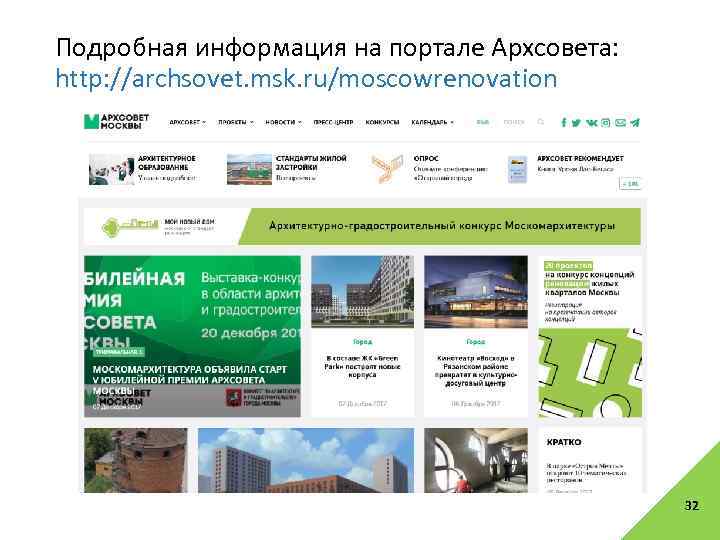Click the Кратко section heading

tap(564, 442)
